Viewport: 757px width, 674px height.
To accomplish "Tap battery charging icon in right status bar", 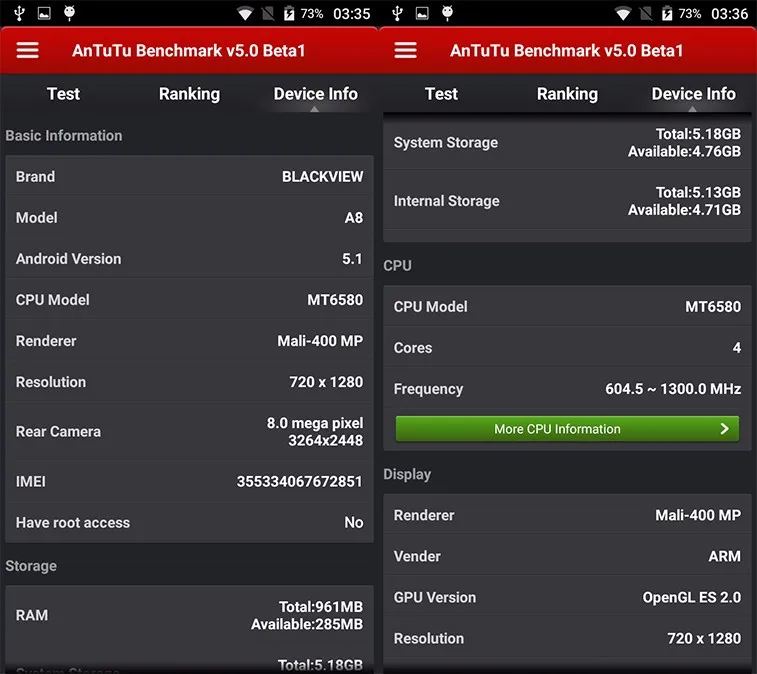I will click(x=667, y=14).
